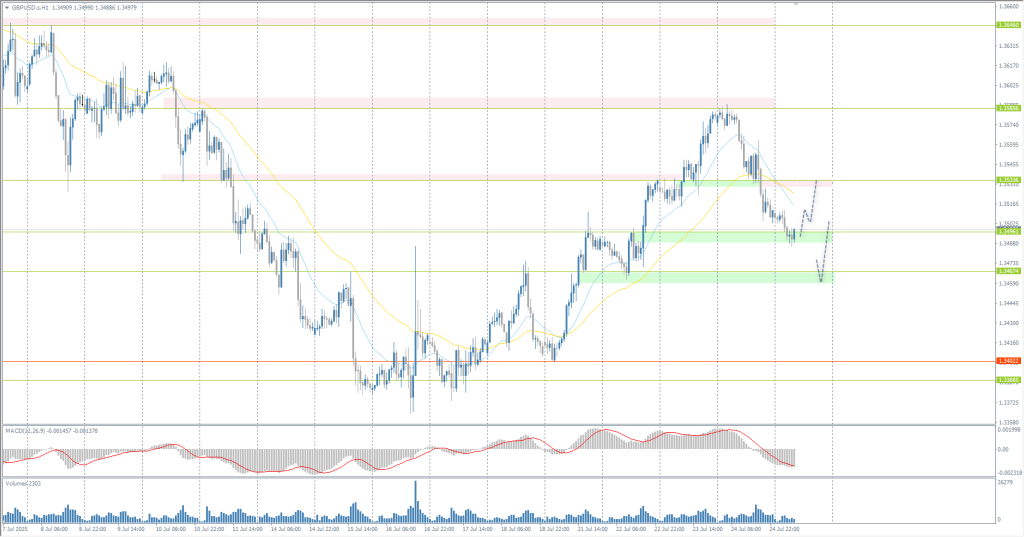Click the orange 1.34022 price tag
Image resolution: width=1024 pixels, height=537 pixels.
(x=1007, y=361)
